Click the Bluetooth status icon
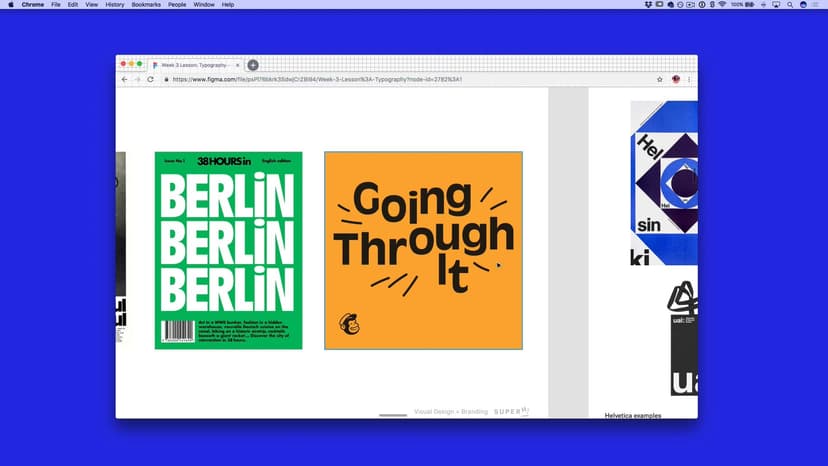Image resolution: width=828 pixels, height=466 pixels. click(x=712, y=5)
